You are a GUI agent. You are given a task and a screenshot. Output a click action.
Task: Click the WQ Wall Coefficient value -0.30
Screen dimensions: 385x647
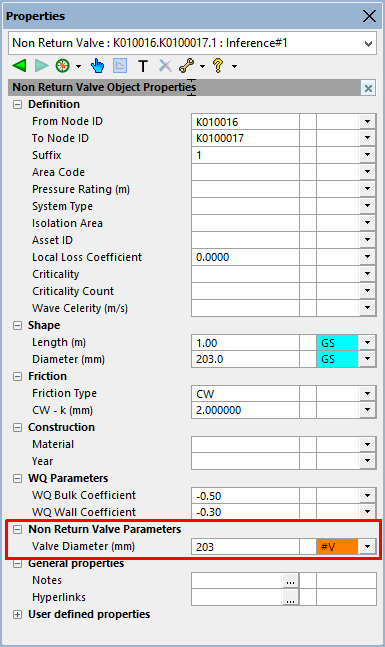tap(245, 512)
